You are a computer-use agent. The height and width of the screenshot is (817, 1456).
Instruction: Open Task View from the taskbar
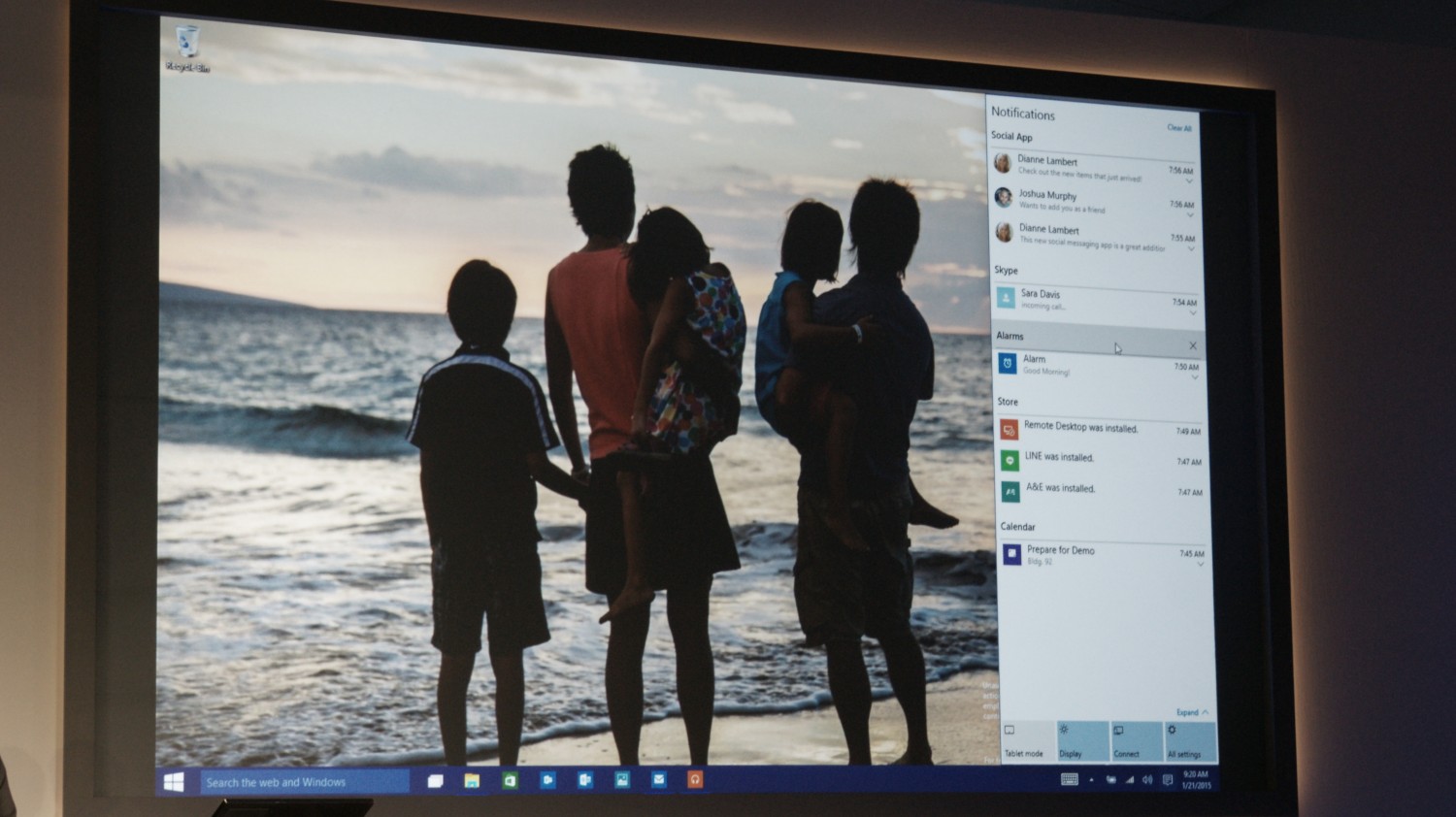pyautogui.click(x=435, y=781)
